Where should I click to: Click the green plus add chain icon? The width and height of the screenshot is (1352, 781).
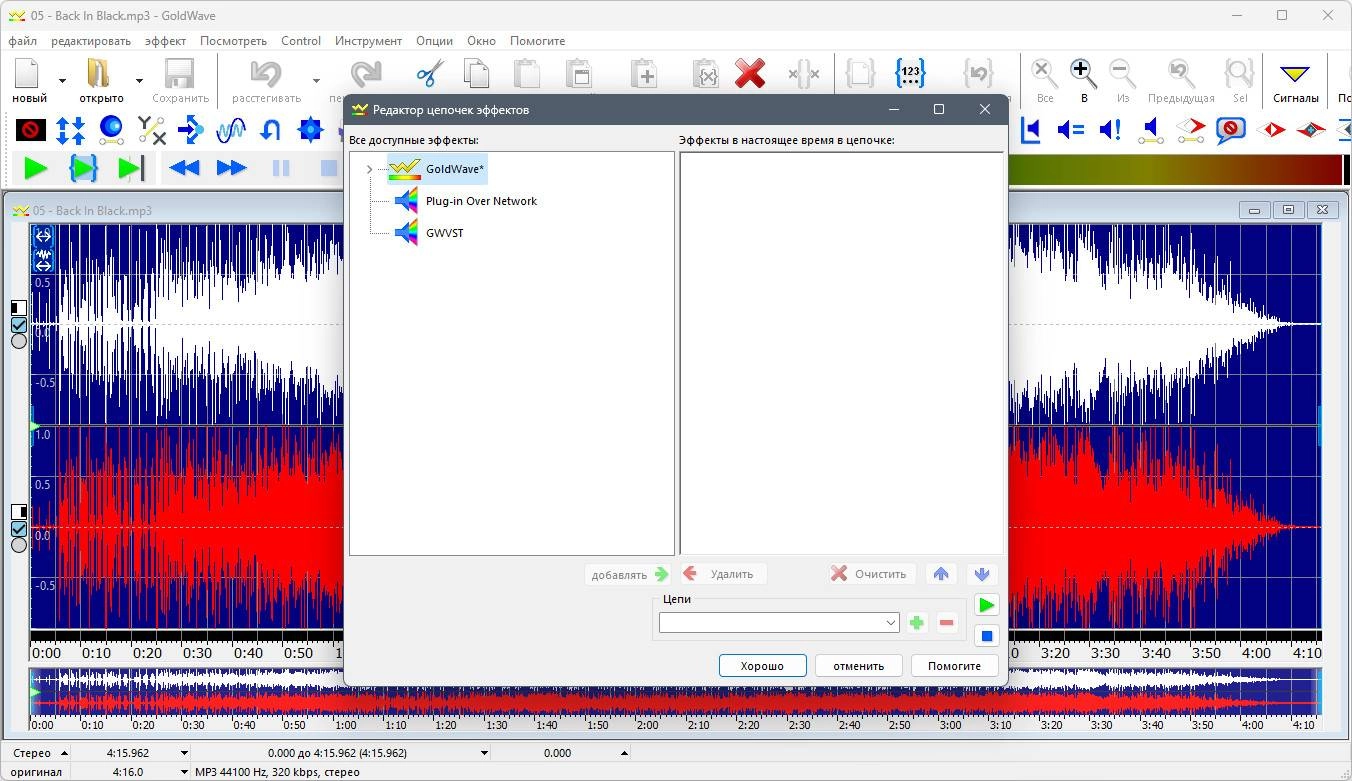click(916, 623)
